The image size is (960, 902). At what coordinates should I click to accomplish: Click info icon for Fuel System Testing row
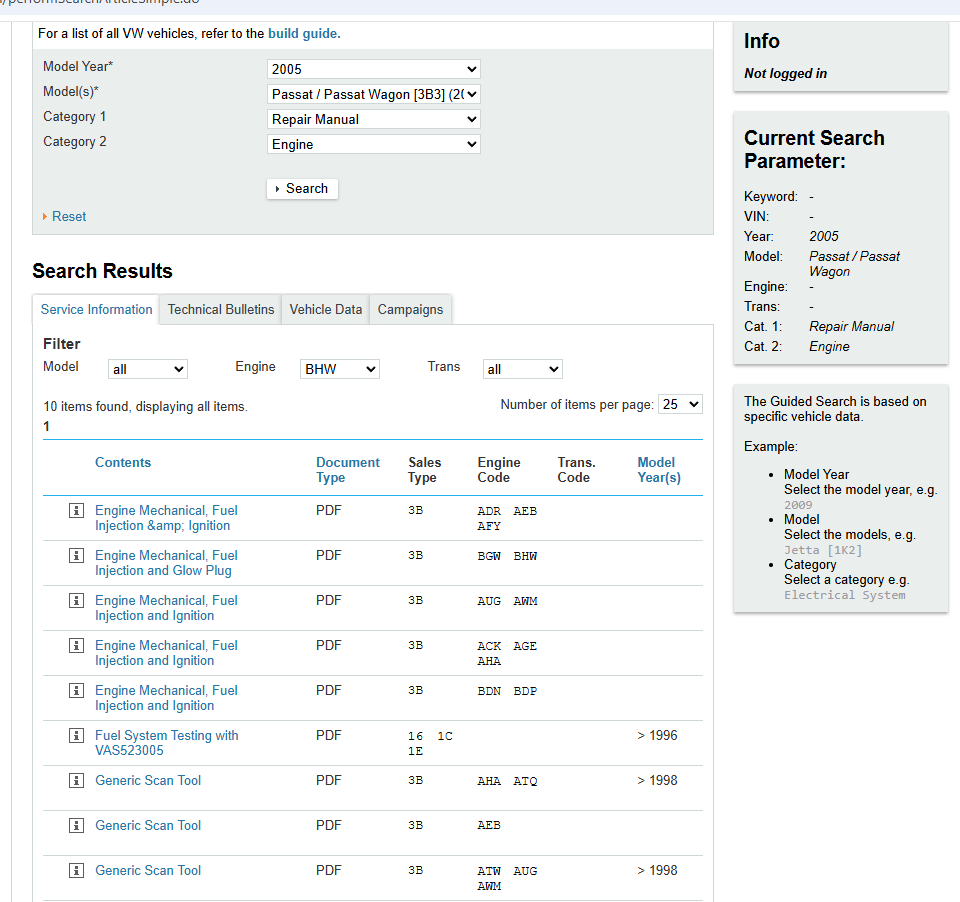[76, 736]
